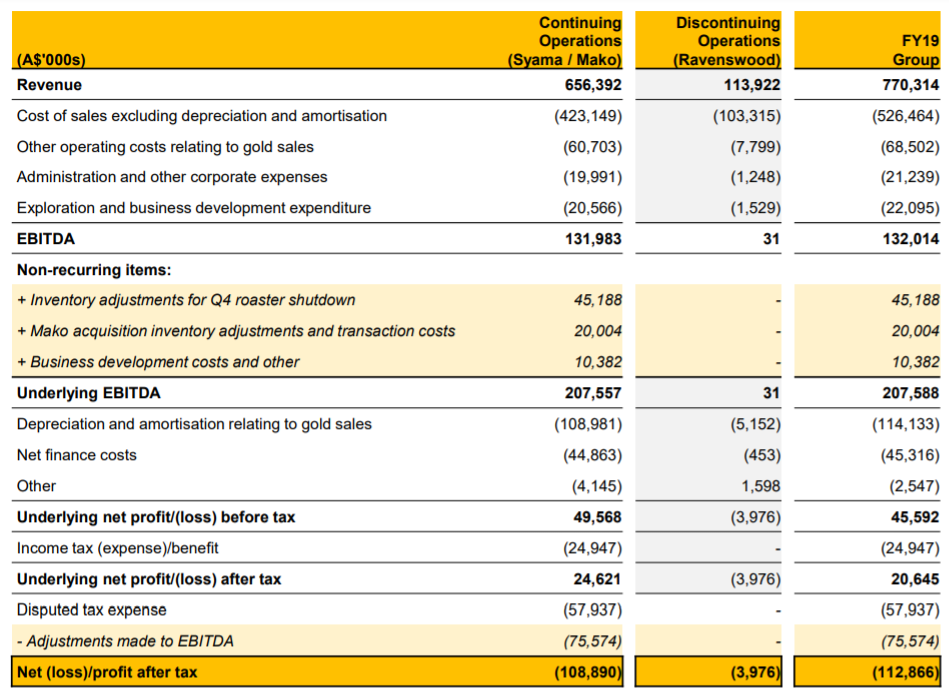Click Group EBITDA value 132,014
Screen dimensions: 949x696
click(x=910, y=239)
